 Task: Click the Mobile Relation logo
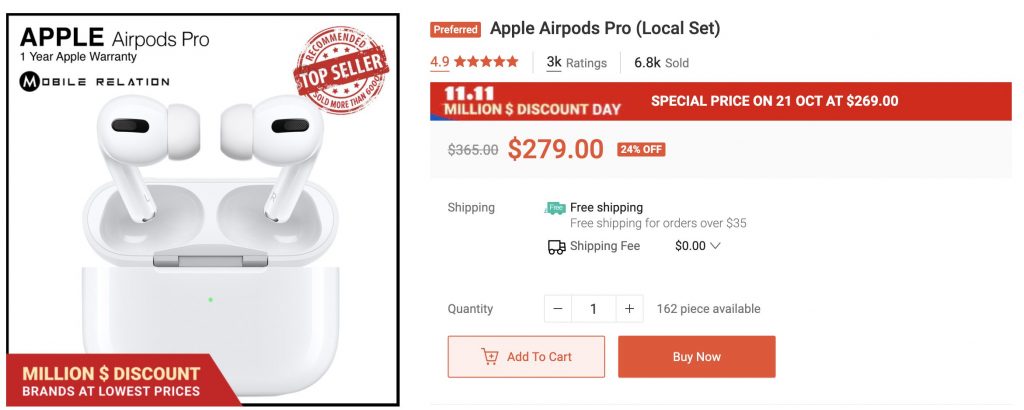click(x=95, y=81)
